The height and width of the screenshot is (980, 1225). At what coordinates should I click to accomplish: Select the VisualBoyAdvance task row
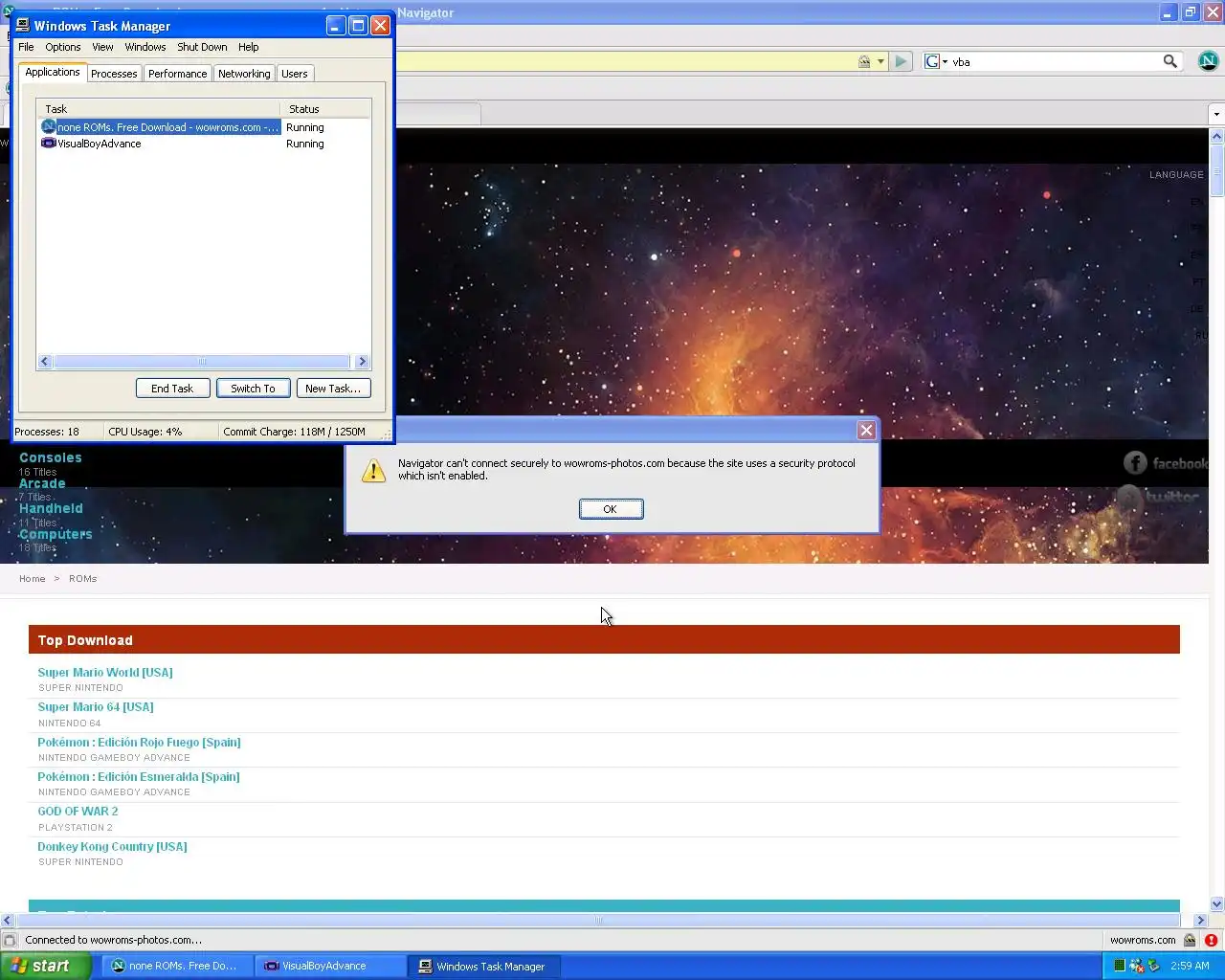point(205,144)
